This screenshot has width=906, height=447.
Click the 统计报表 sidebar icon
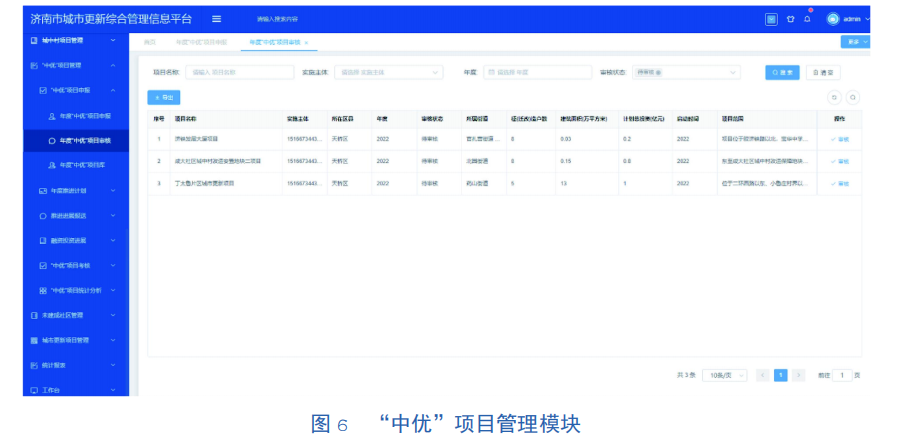[x=34, y=366]
